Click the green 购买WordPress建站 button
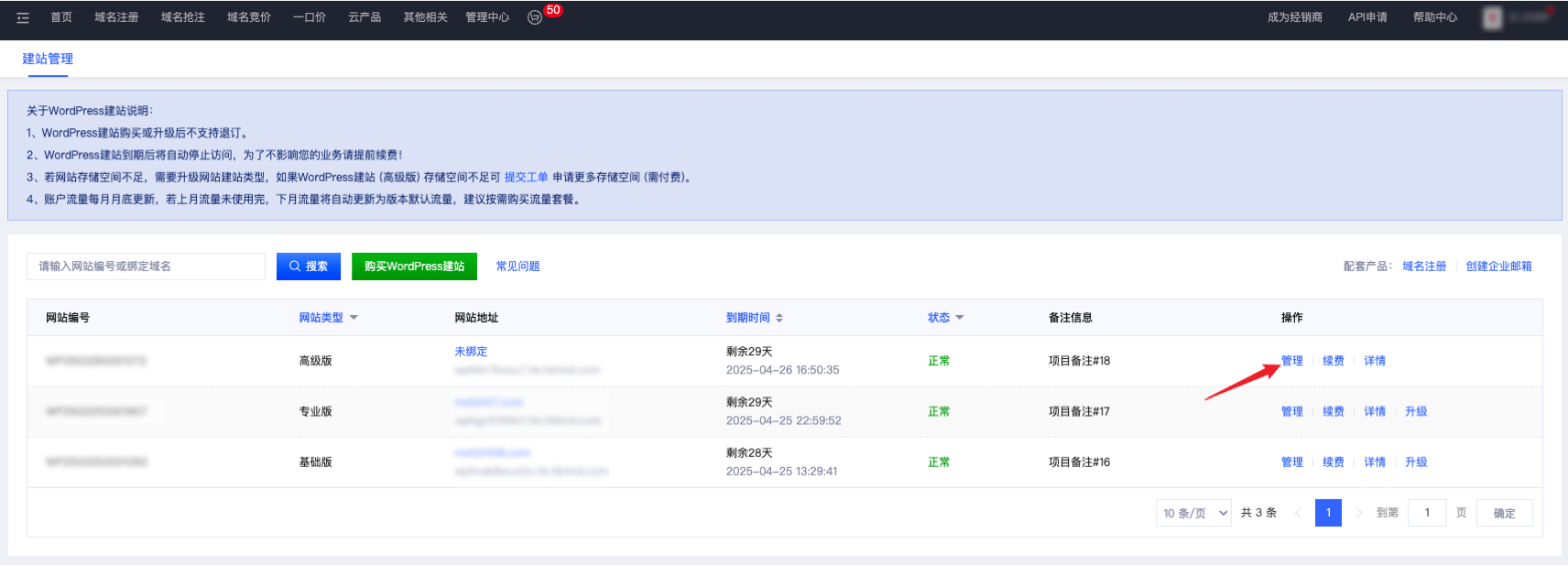1568x566 pixels. point(414,267)
